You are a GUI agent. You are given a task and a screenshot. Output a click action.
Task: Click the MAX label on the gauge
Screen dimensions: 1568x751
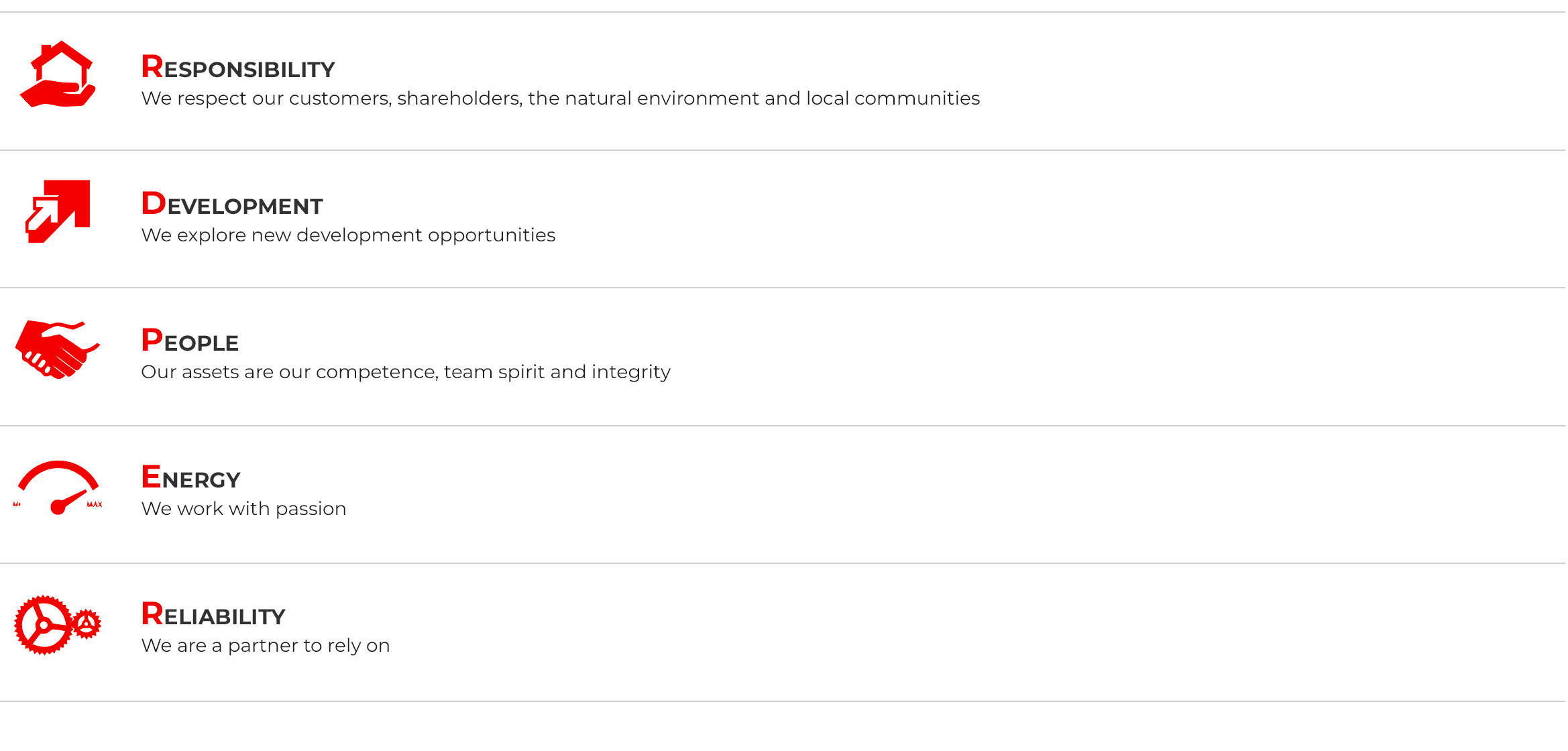coord(95,504)
